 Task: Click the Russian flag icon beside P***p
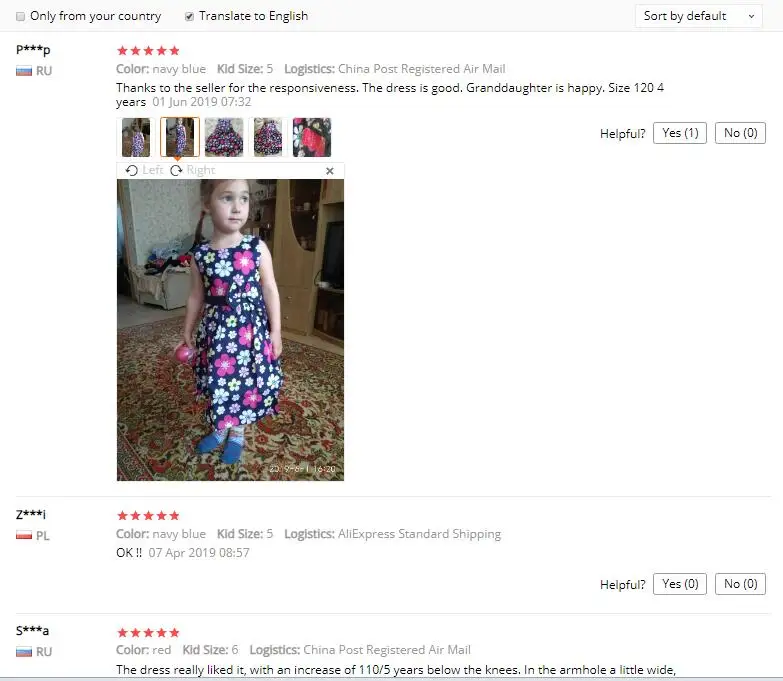[23, 71]
